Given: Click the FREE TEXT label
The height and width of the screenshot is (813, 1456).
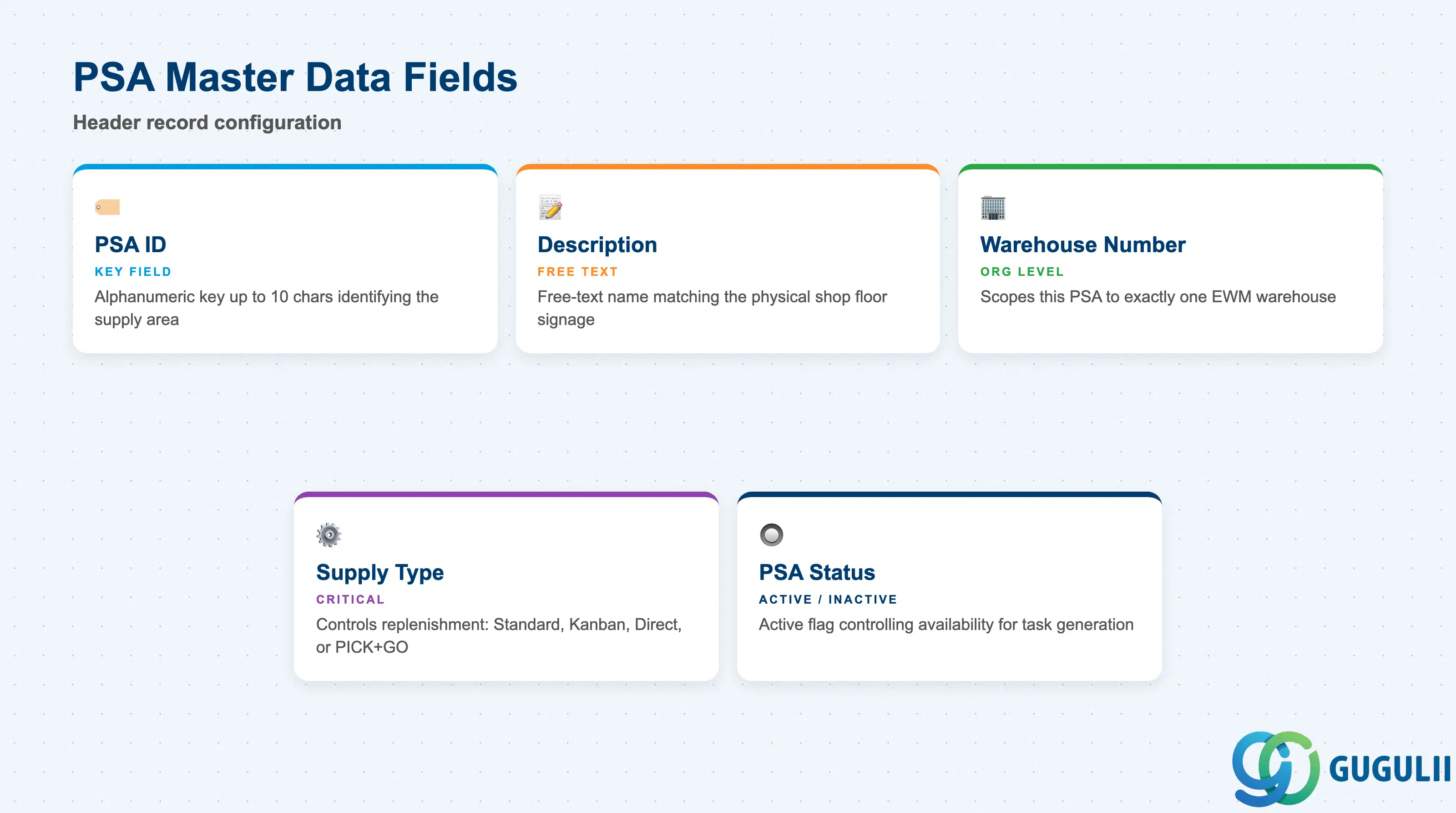Looking at the screenshot, I should [578, 272].
